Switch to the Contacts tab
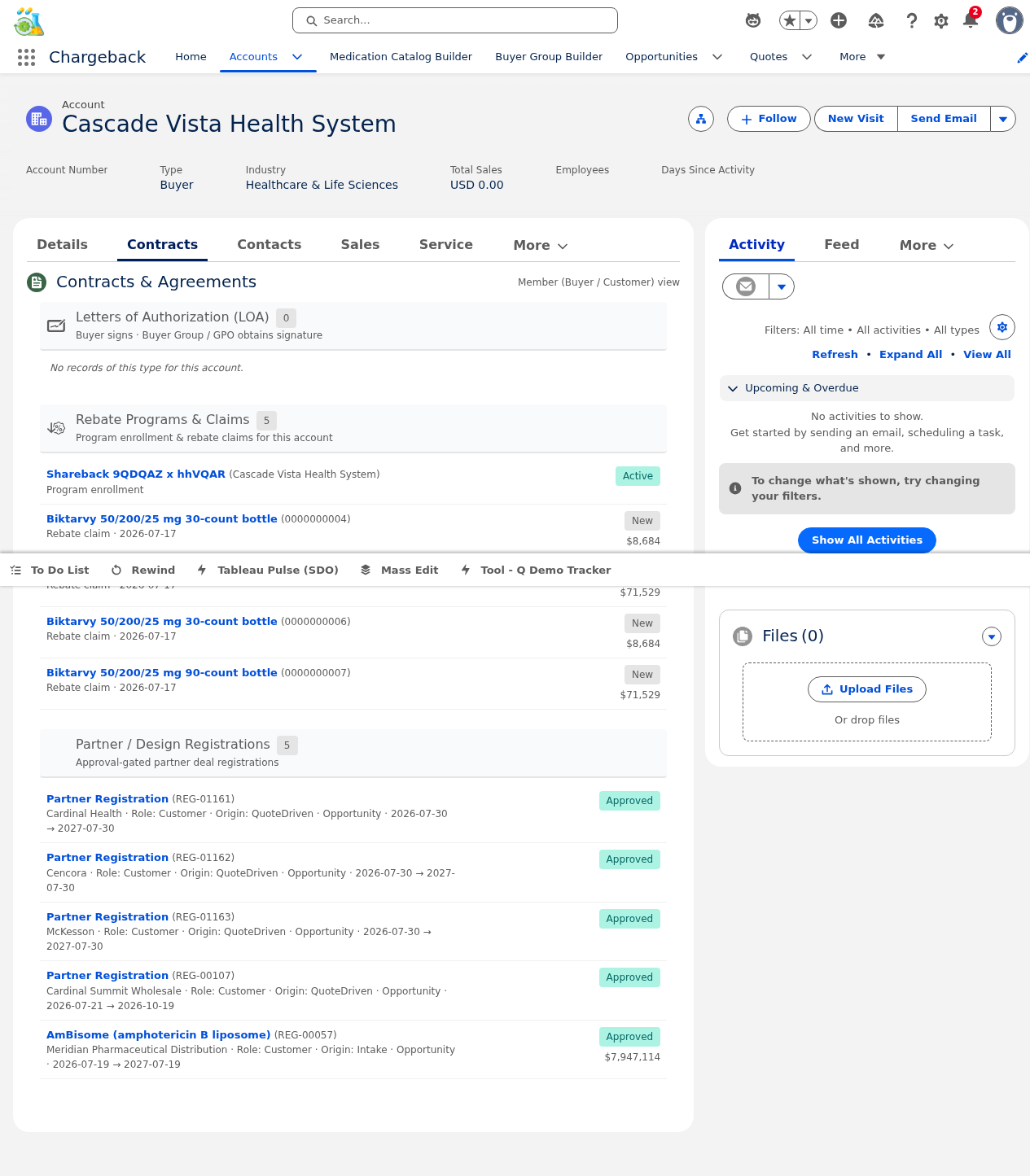Screen dimensions: 1030x1176 [270, 244]
